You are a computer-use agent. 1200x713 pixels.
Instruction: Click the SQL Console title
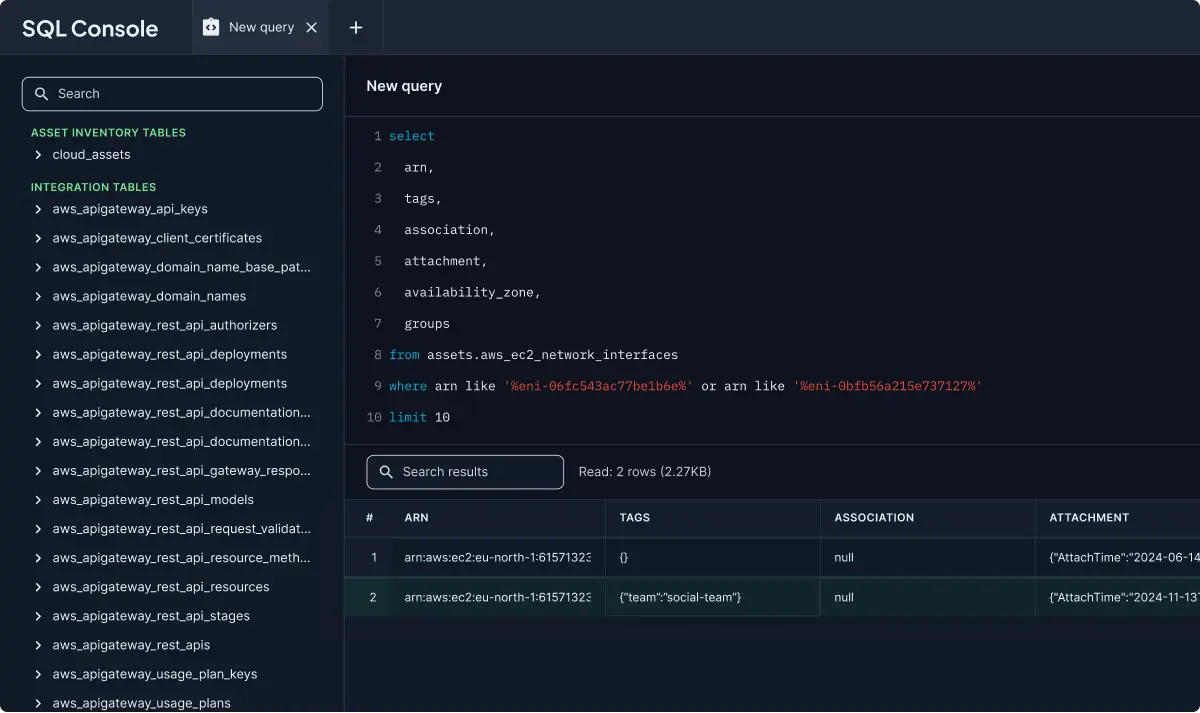coord(90,28)
